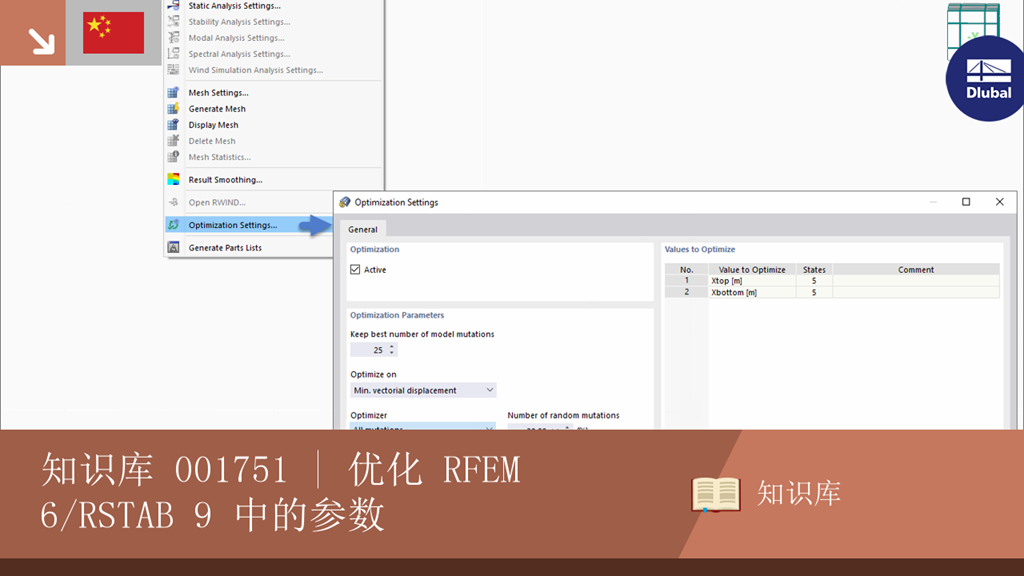The height and width of the screenshot is (576, 1024).
Task: Open Static Analysis Settings menu entry
Action: point(234,6)
